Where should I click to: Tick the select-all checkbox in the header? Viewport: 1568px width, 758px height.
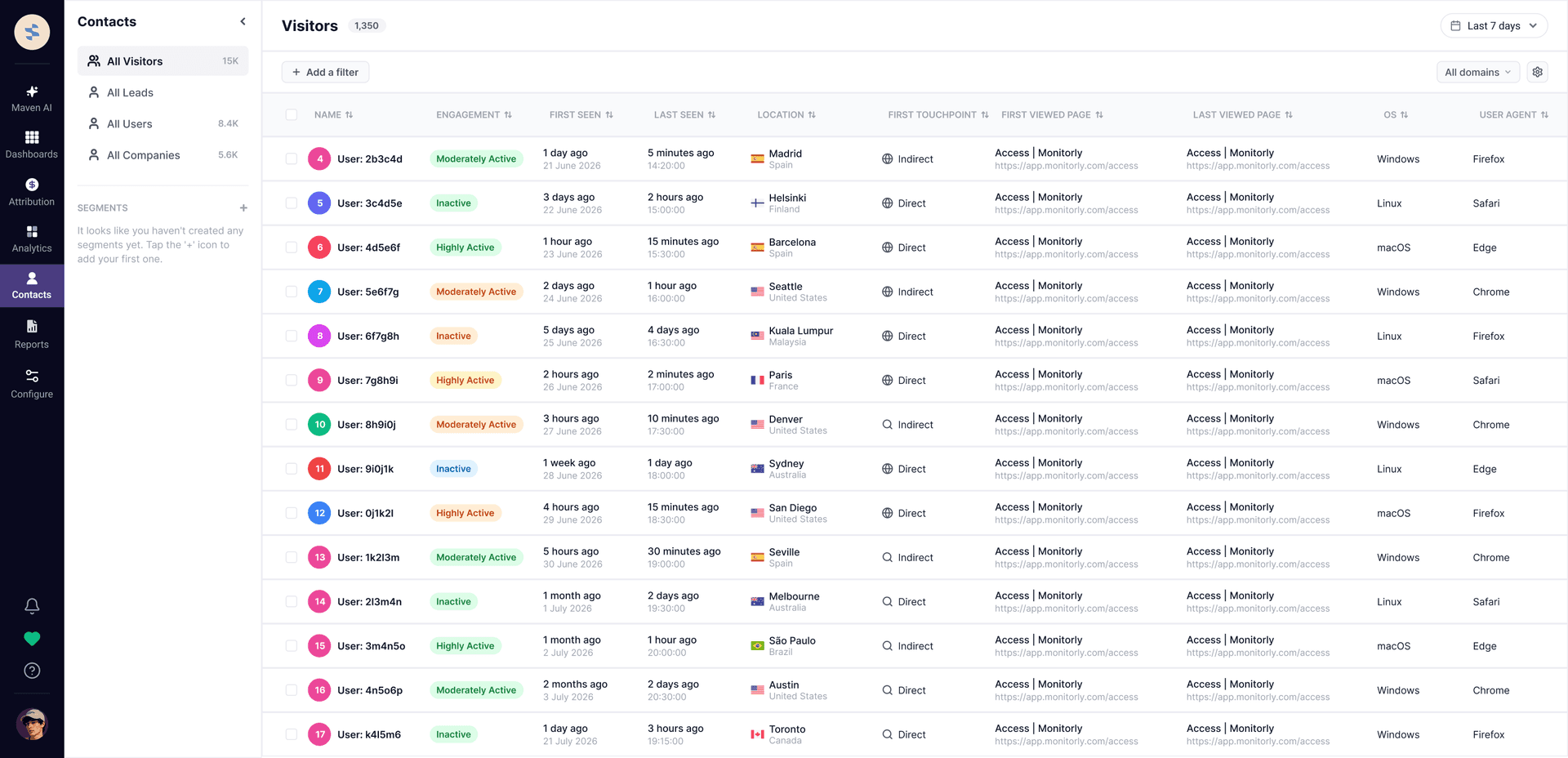[x=292, y=114]
